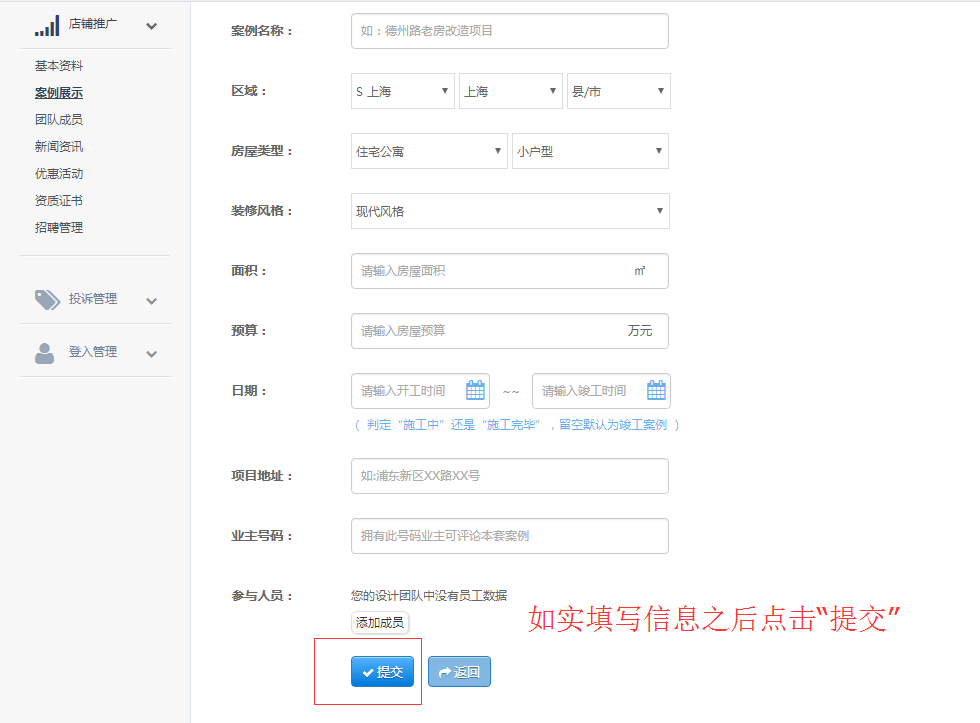
Task: Expand the 登入管理 section chevron
Action: click(x=151, y=352)
